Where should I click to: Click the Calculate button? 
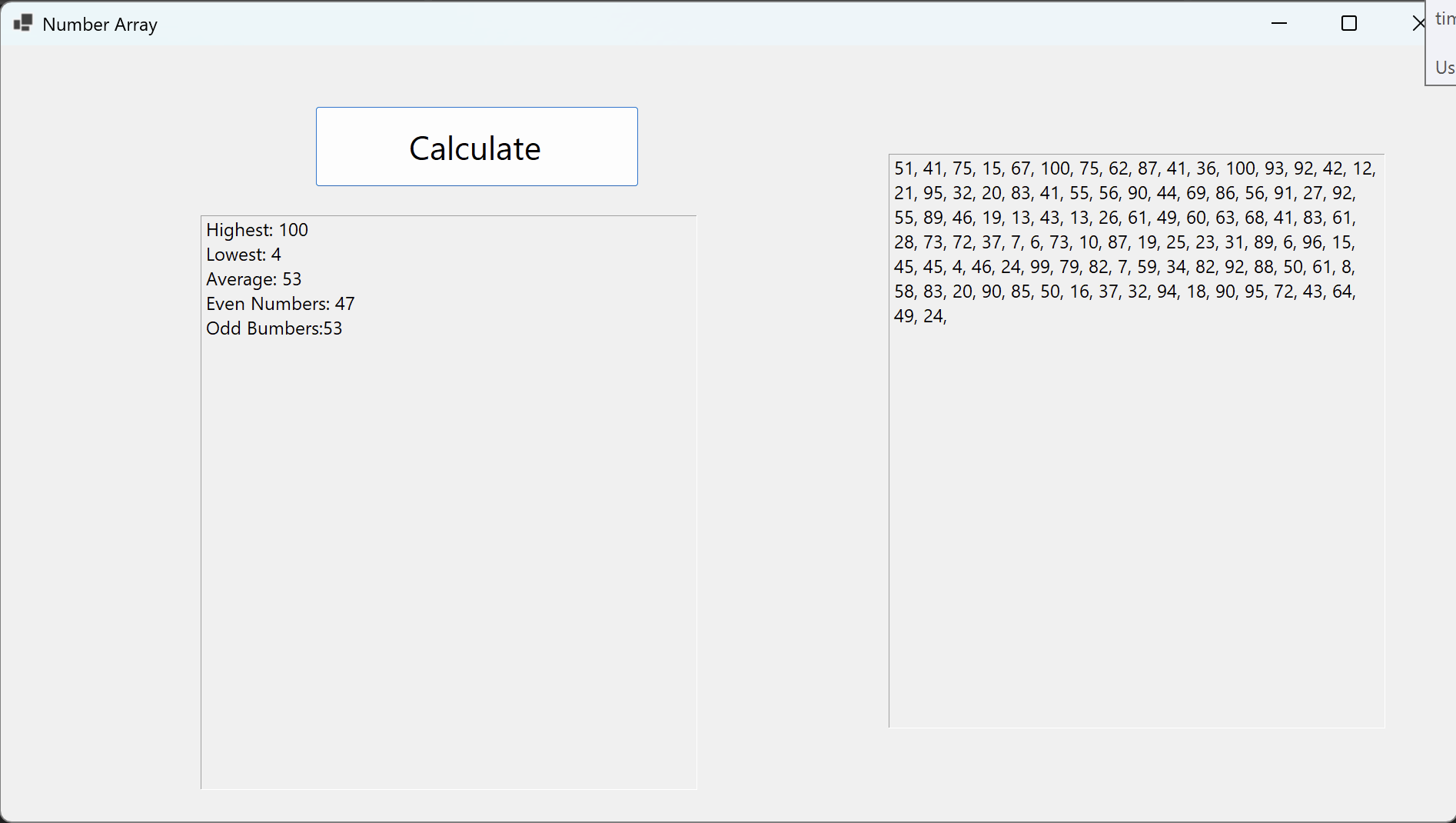477,147
